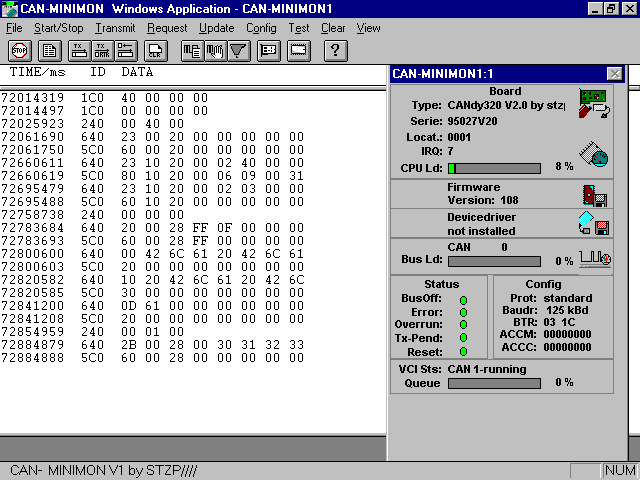Screen dimensions: 640x480
Task: Select log row with time 72783684
Action: (x=153, y=228)
